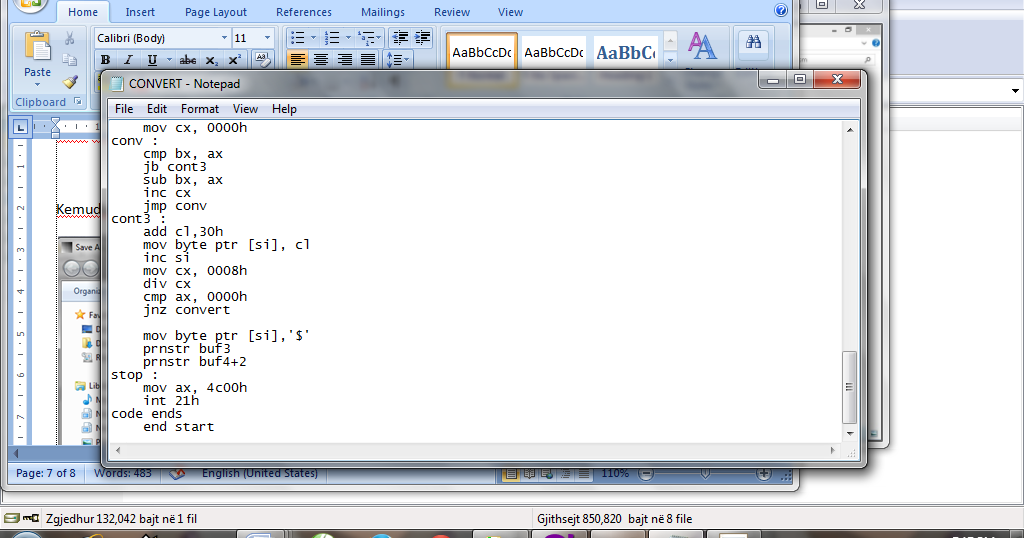This screenshot has height=538, width=1024.
Task: Open the Format menu in Notepad
Action: (200, 109)
